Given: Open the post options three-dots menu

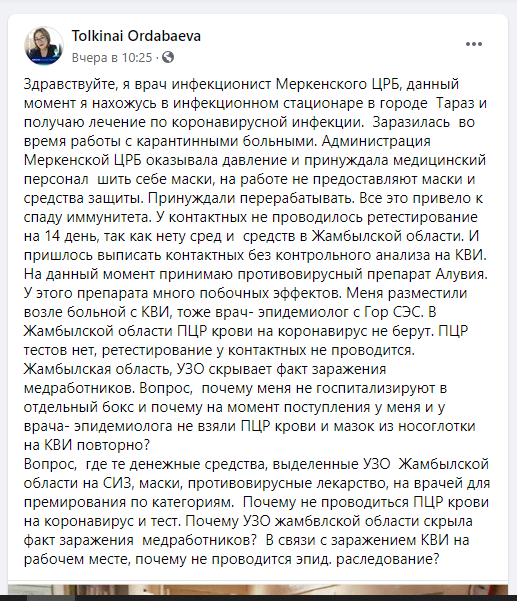Looking at the screenshot, I should [474, 44].
